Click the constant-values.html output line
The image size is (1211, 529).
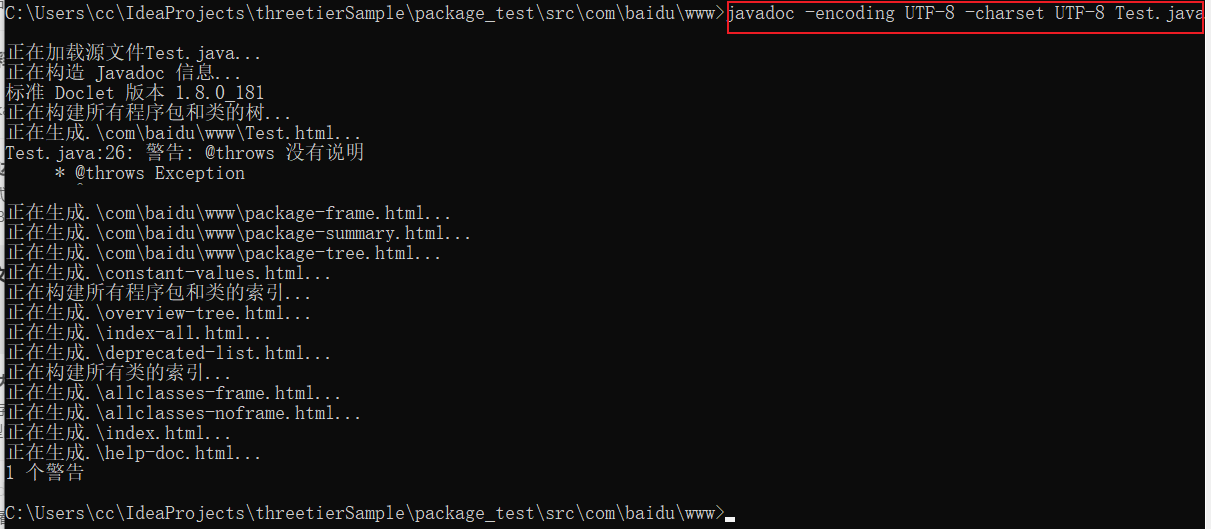pos(169,273)
